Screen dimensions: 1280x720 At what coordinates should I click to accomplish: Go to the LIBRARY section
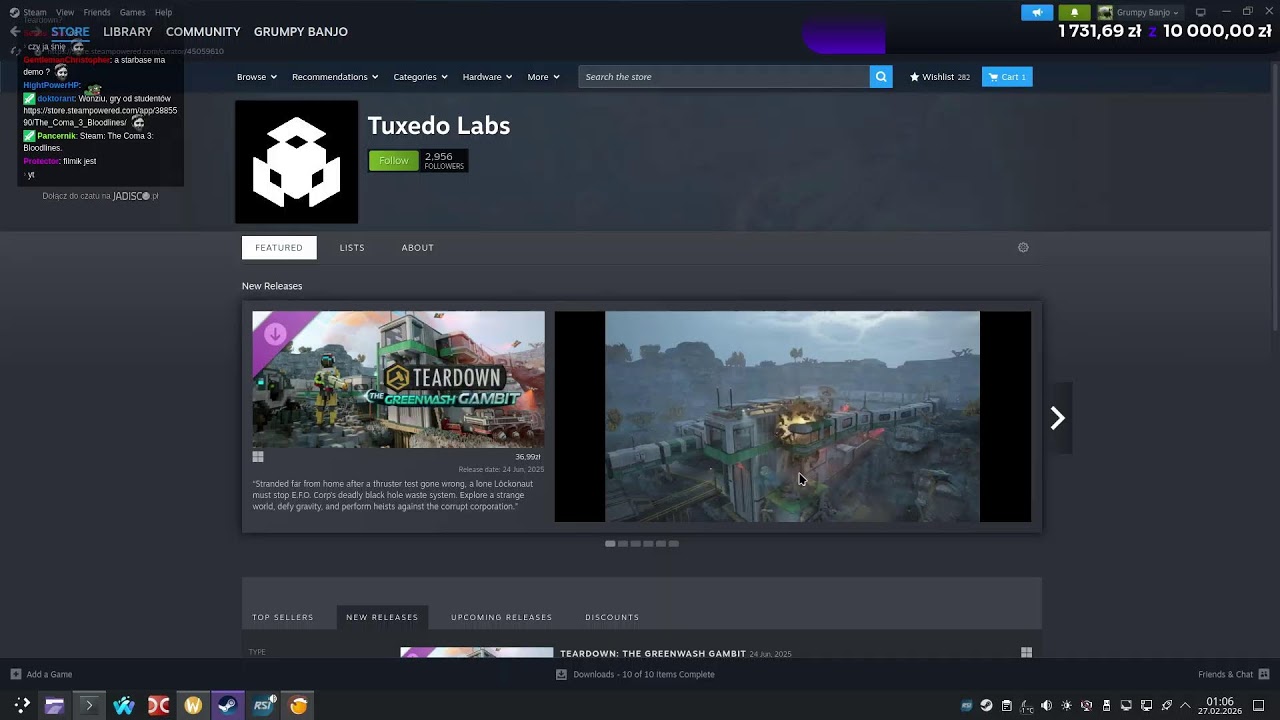coord(128,32)
